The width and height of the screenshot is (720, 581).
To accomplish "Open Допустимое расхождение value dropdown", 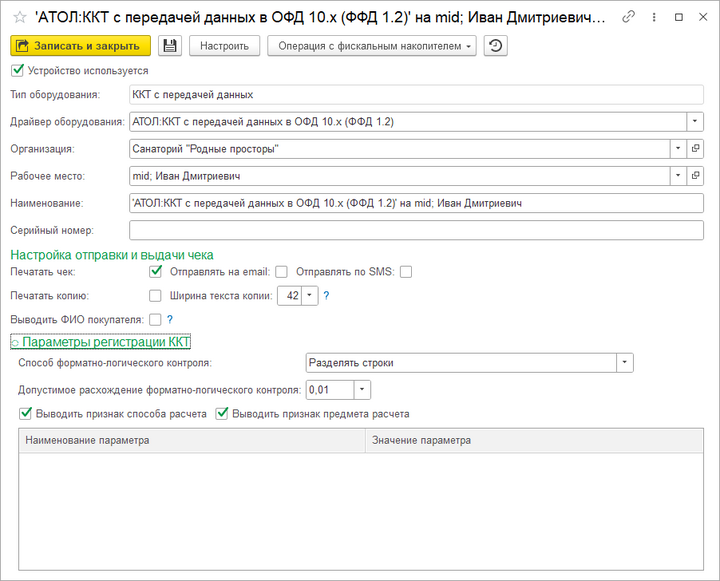I will coord(362,390).
